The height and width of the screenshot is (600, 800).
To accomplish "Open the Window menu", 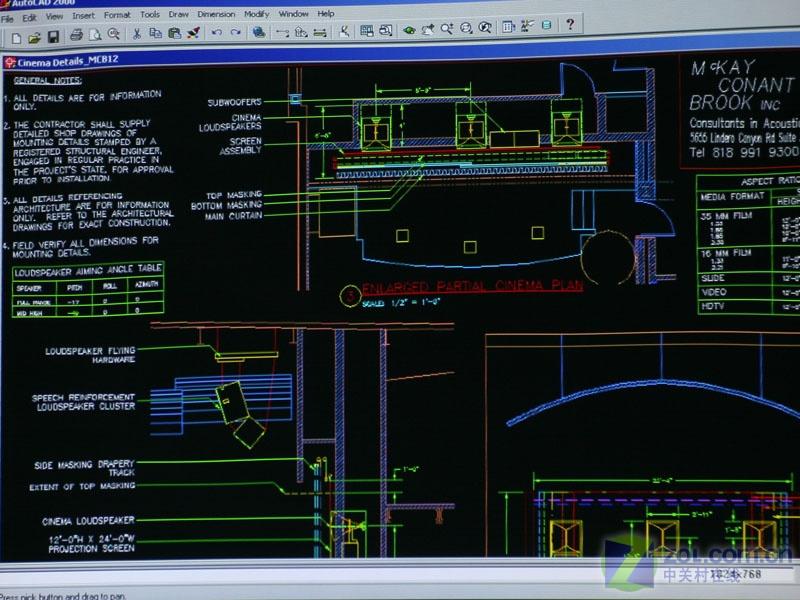I will click(x=293, y=14).
